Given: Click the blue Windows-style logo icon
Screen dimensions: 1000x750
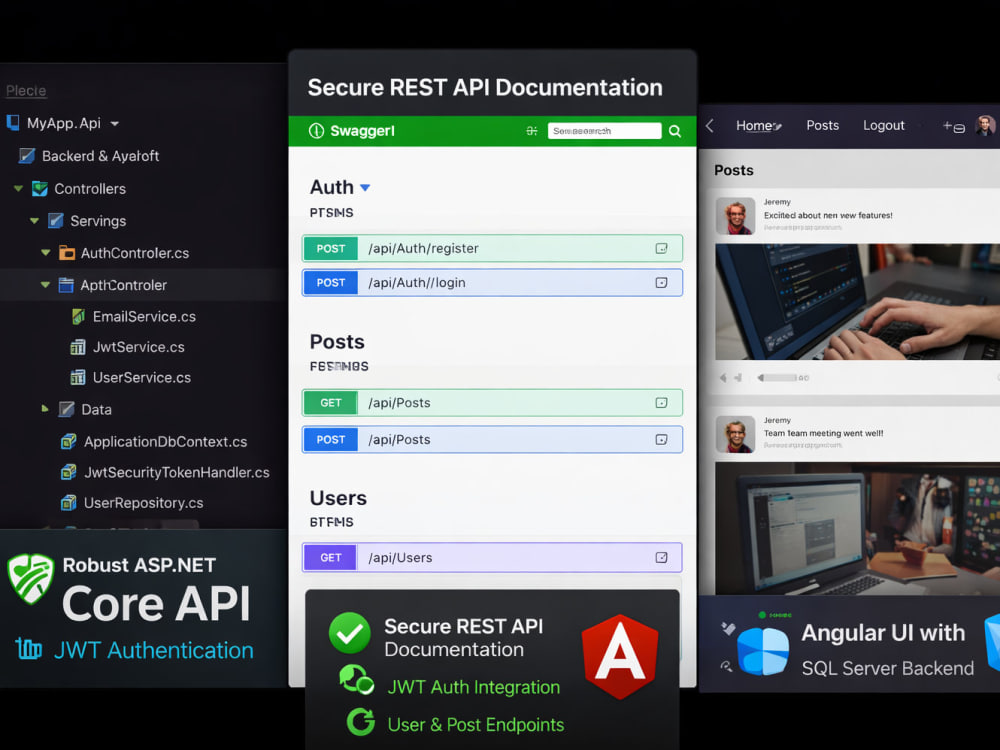Looking at the screenshot, I should [763, 651].
